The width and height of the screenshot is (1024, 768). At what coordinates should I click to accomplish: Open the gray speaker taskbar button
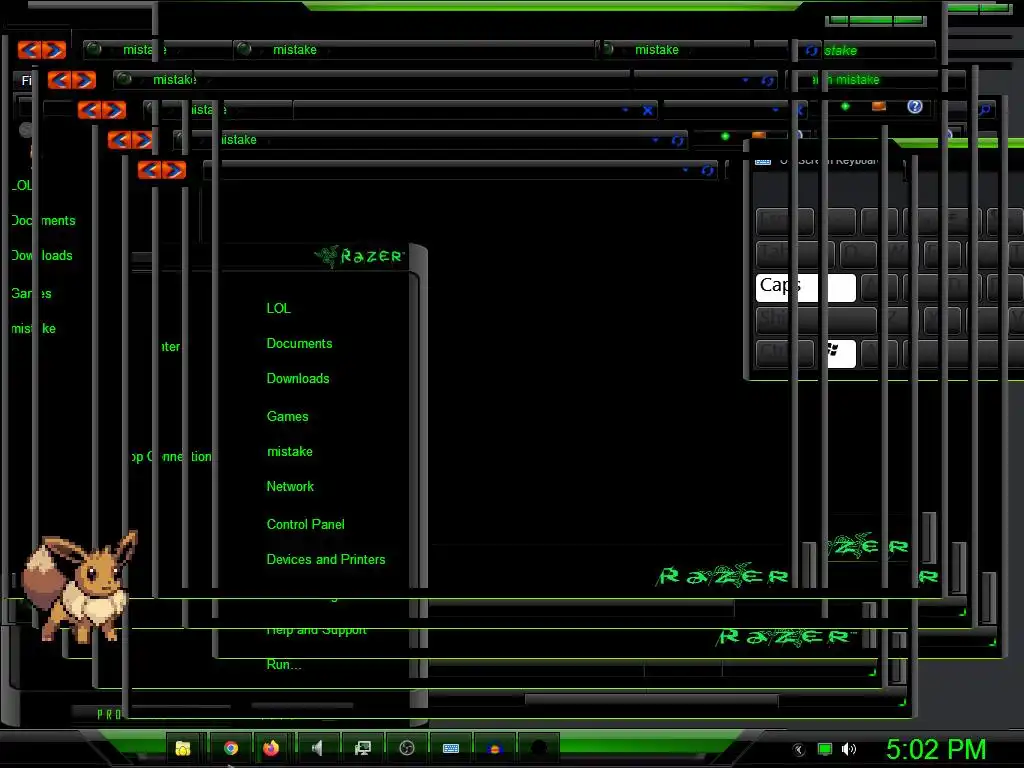[x=317, y=748]
